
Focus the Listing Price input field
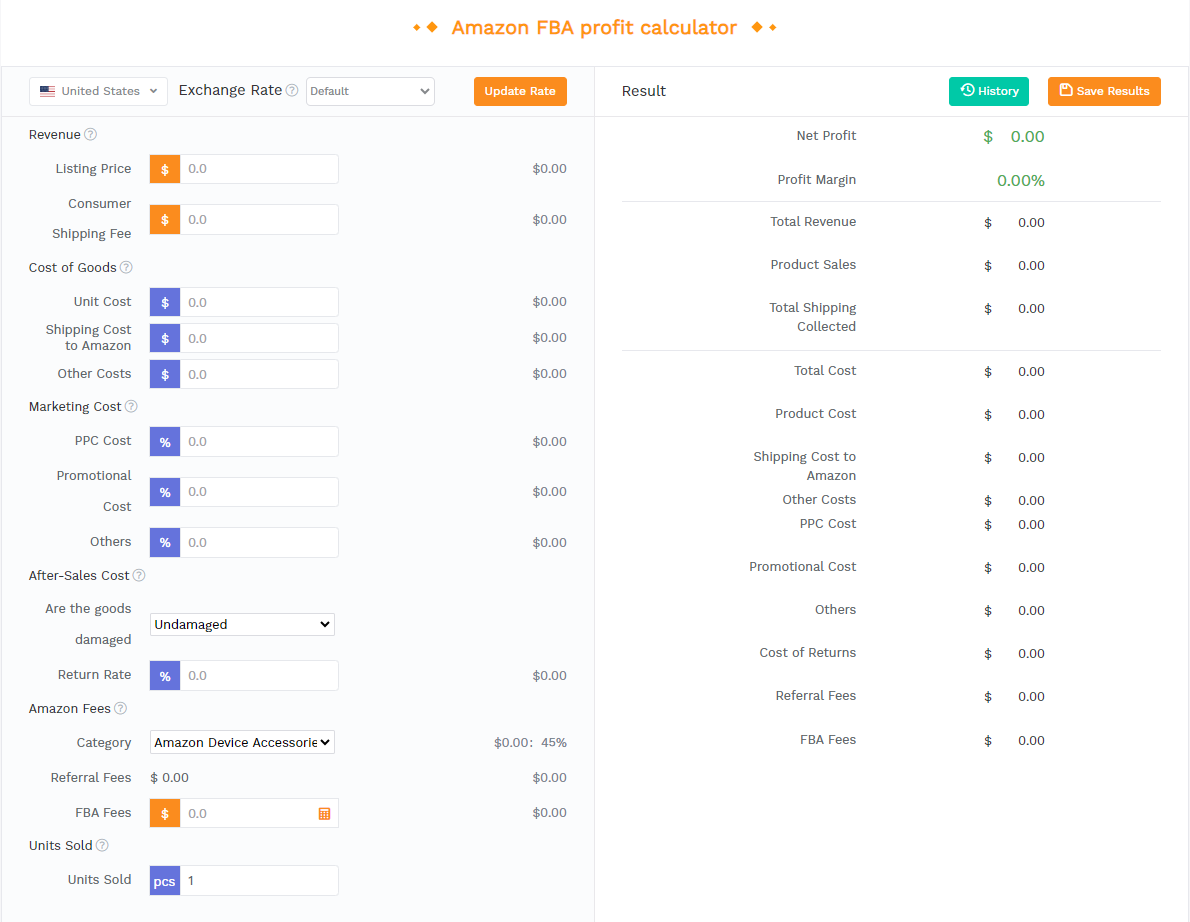(x=259, y=169)
